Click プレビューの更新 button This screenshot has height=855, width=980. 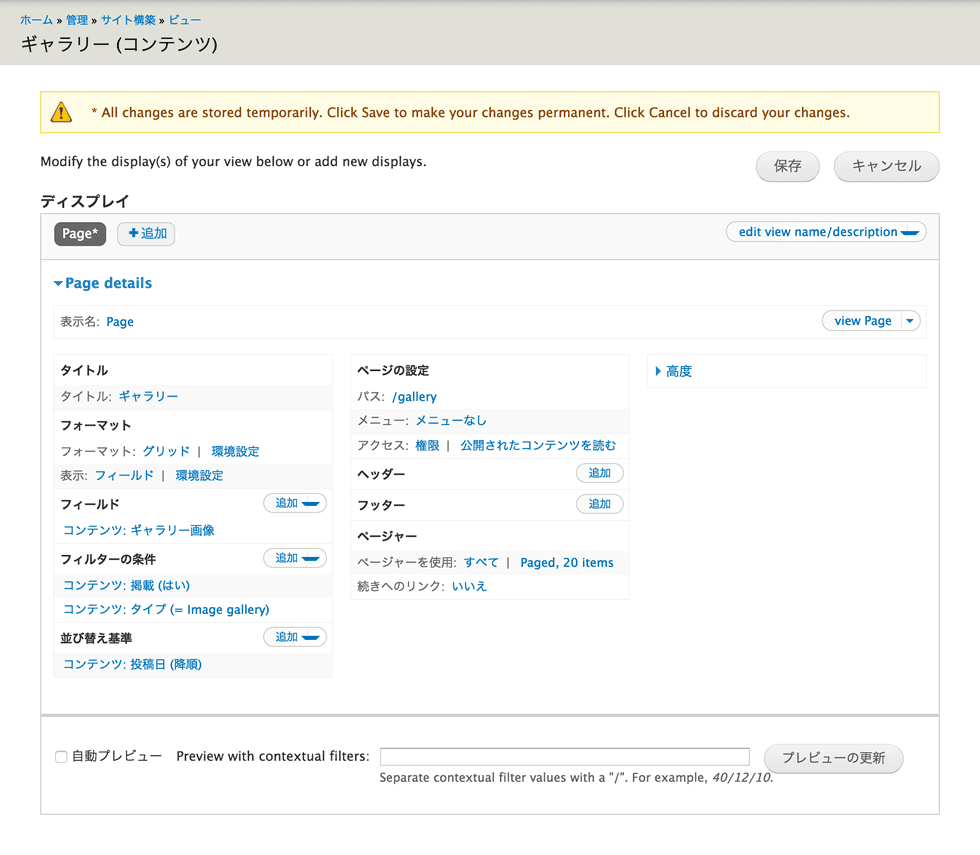click(x=833, y=758)
